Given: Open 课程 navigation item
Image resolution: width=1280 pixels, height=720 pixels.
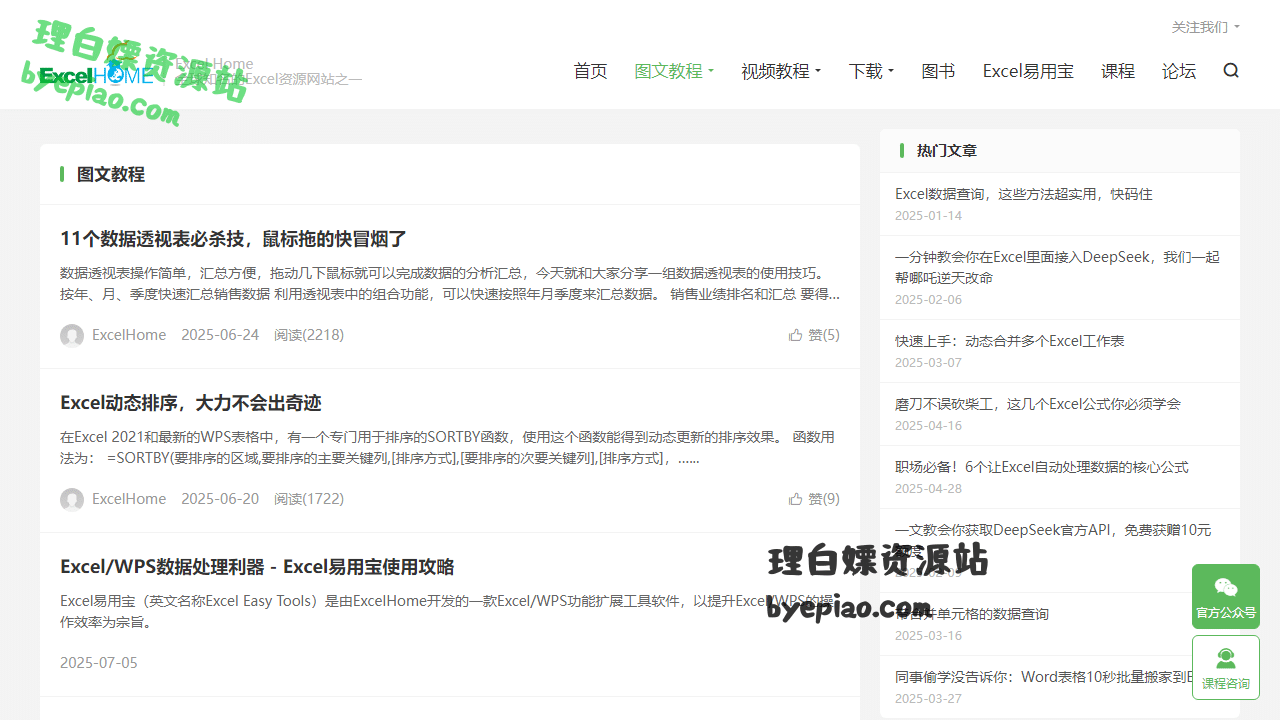Looking at the screenshot, I should [x=1118, y=71].
